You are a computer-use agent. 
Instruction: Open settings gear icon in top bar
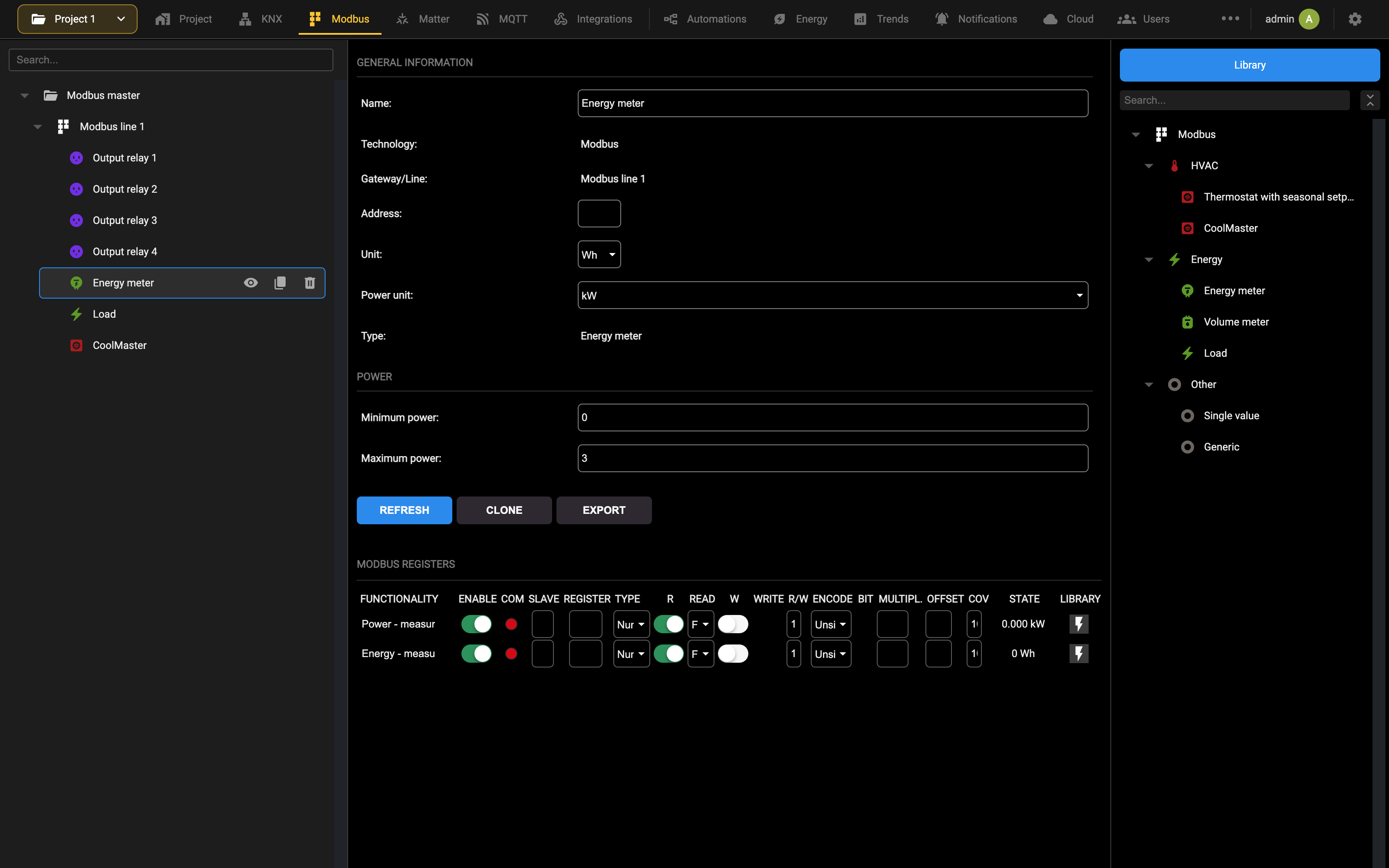1355,19
